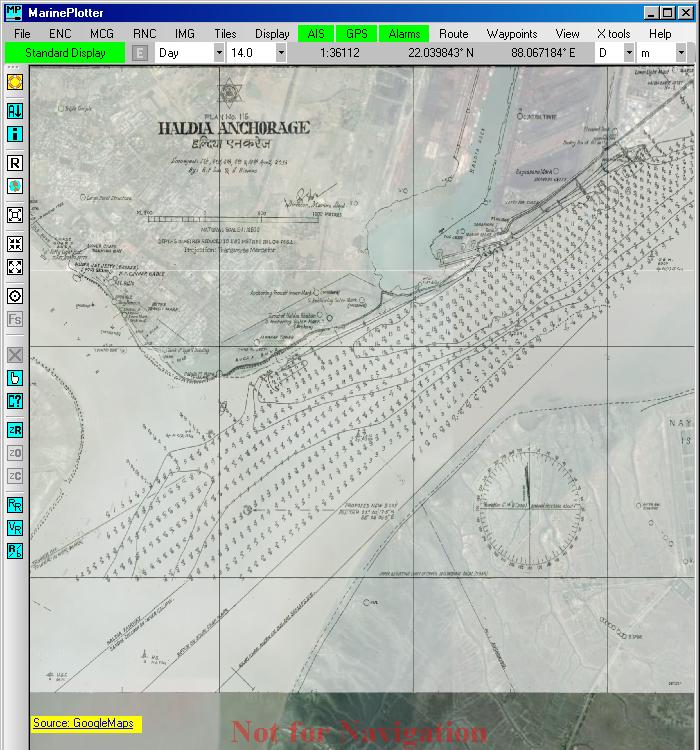
Task: Click the HALDIA ANCHORAGE chart title
Action: [234, 128]
